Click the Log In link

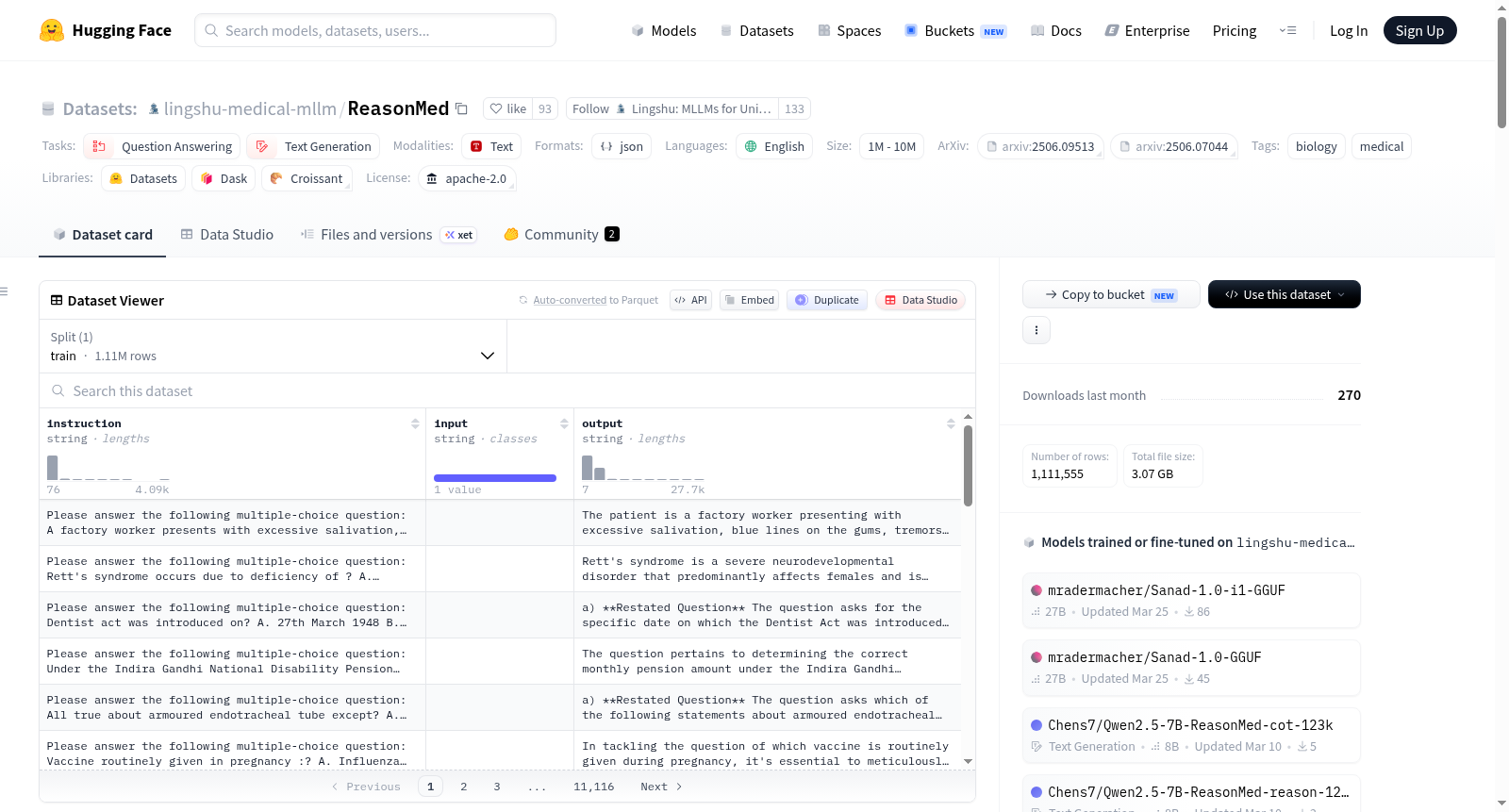tap(1349, 31)
